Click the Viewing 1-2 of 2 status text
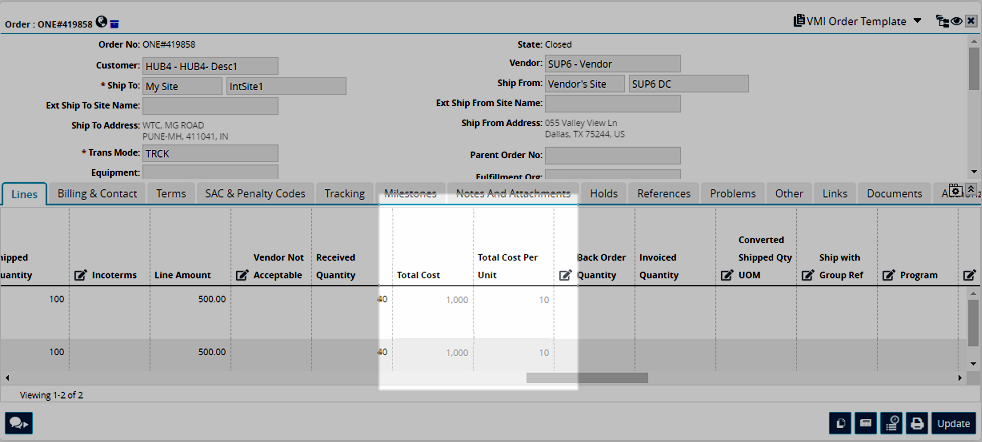This screenshot has width=982, height=442. [x=51, y=395]
